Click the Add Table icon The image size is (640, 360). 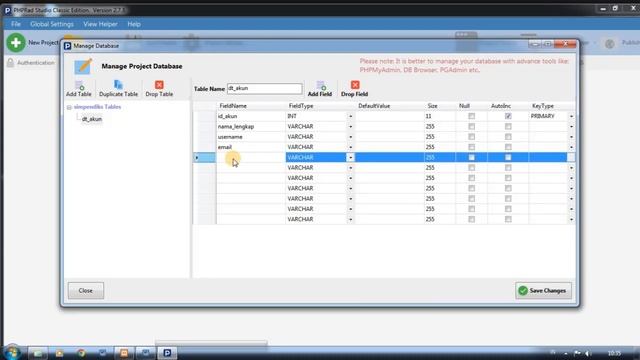pos(79,85)
